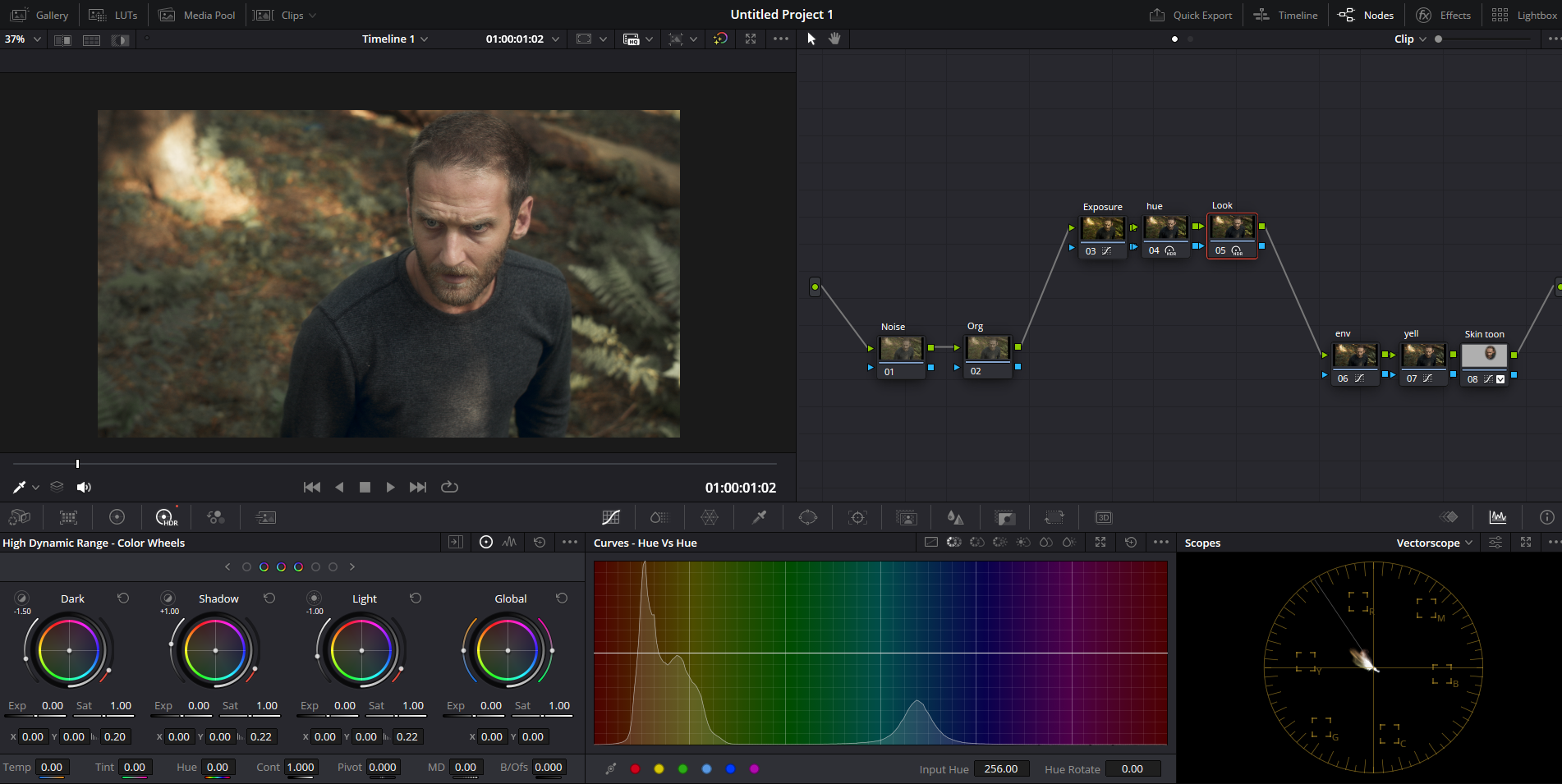Image resolution: width=1562 pixels, height=784 pixels.
Task: Show the Scopes panel icon
Action: click(x=1498, y=517)
